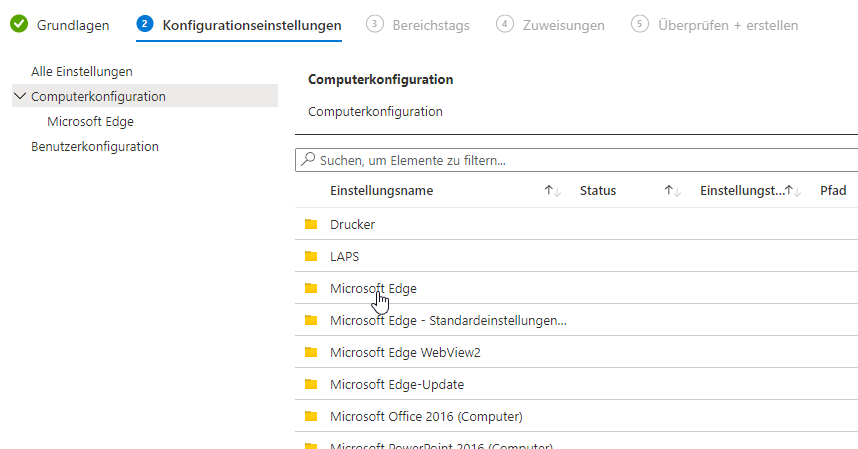858x449 pixels.
Task: Click the search field to filter elements
Action: coord(576,160)
